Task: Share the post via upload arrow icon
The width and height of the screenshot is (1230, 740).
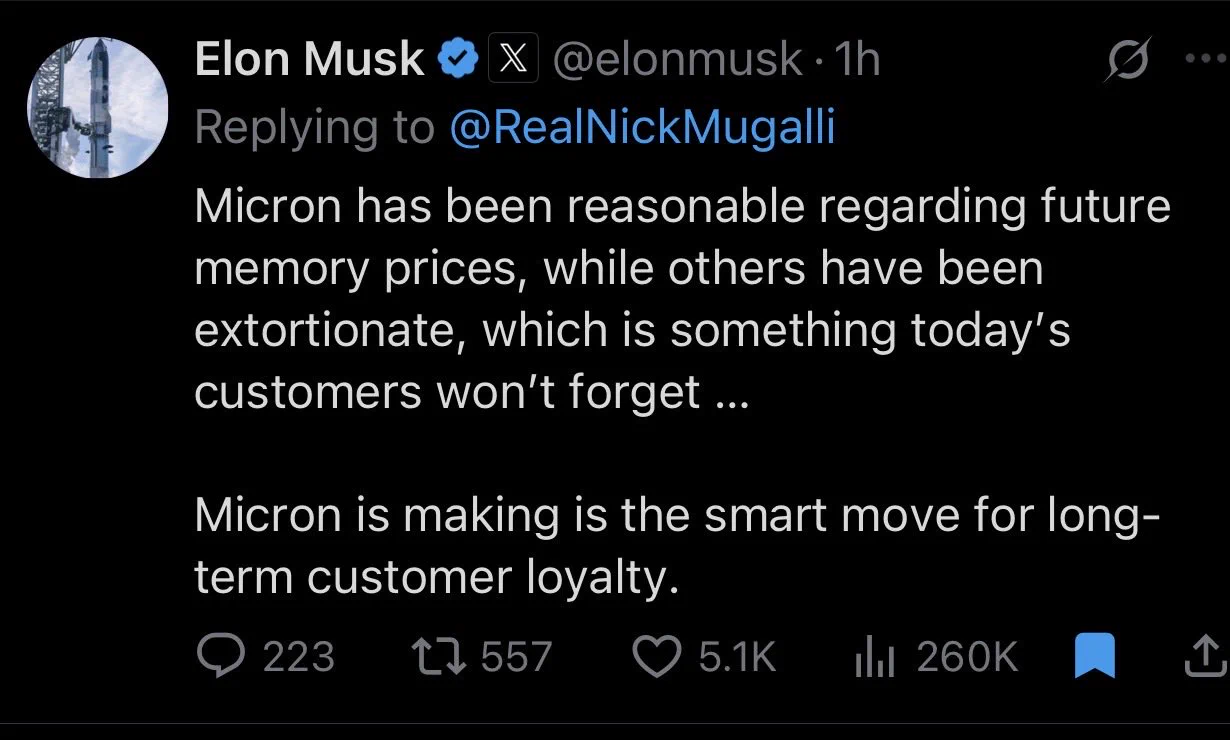Action: tap(1205, 657)
